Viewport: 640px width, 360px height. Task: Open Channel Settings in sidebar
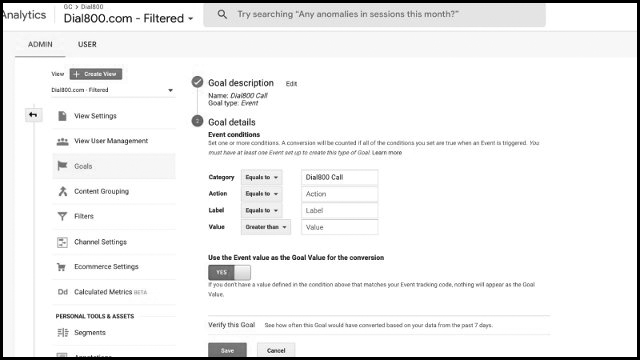click(114, 242)
